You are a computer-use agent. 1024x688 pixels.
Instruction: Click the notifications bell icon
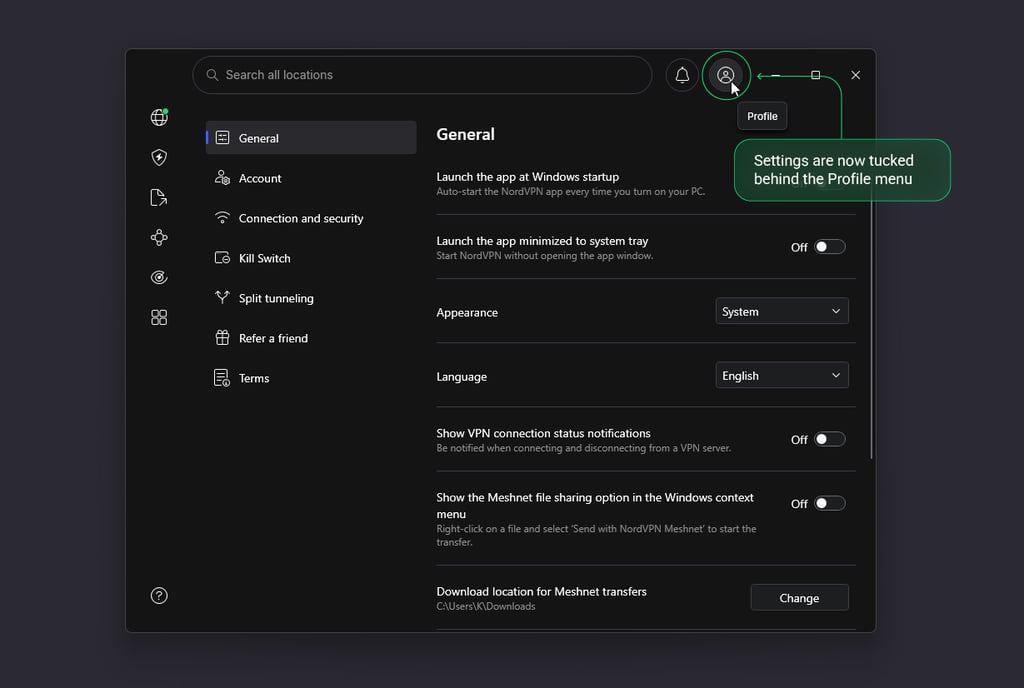pos(682,75)
